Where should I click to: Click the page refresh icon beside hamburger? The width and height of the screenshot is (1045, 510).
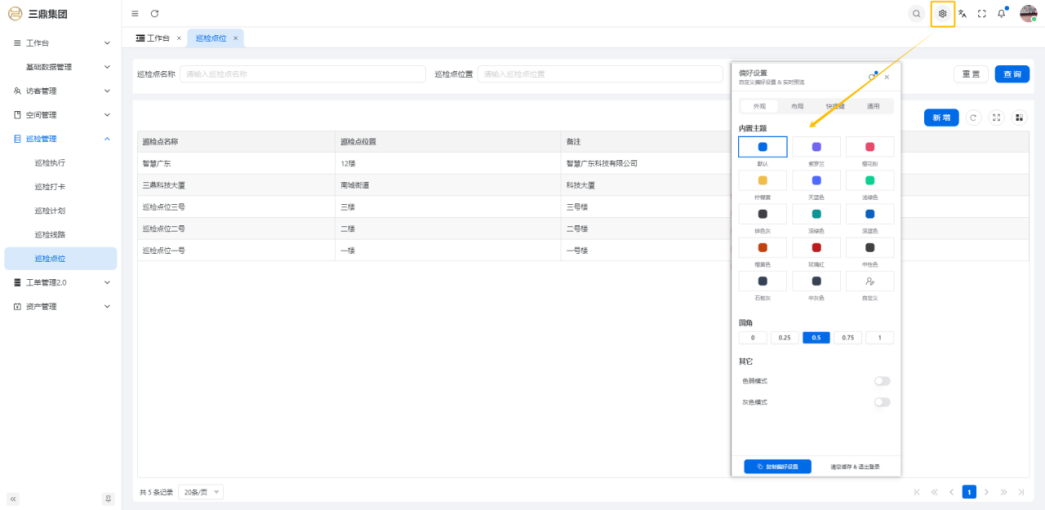coord(155,14)
